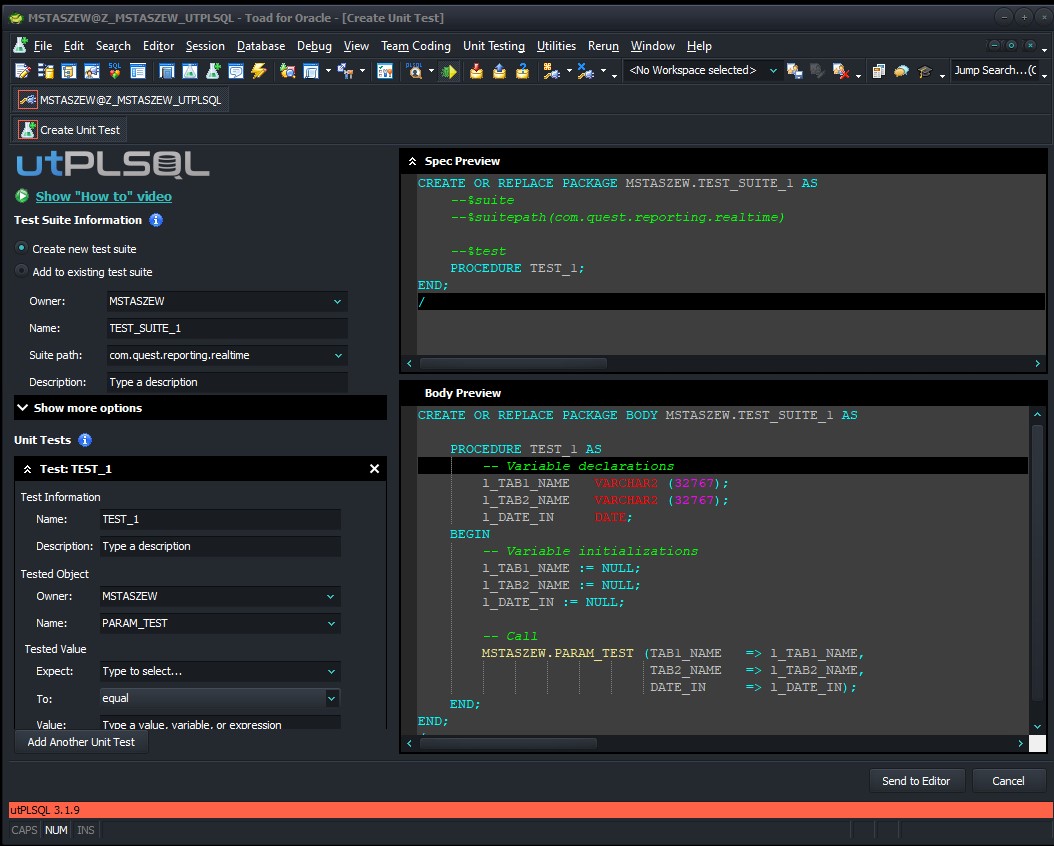Open the Create Unit Test flask icon
This screenshot has height=846, width=1054.
(x=212, y=72)
